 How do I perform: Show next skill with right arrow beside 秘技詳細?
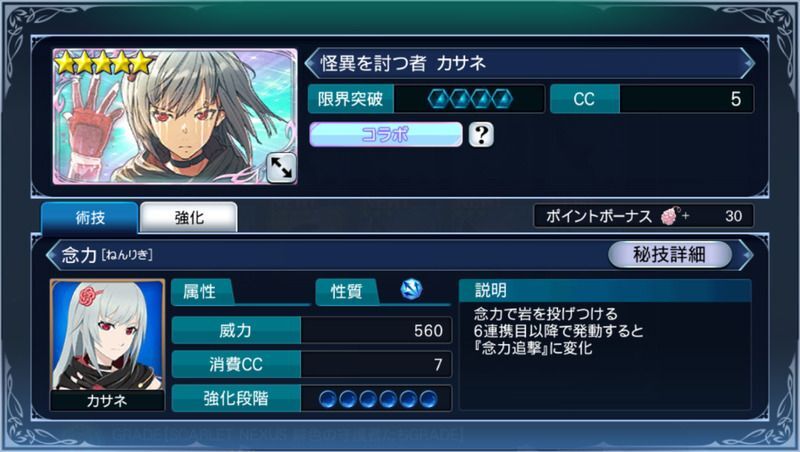[x=746, y=254]
